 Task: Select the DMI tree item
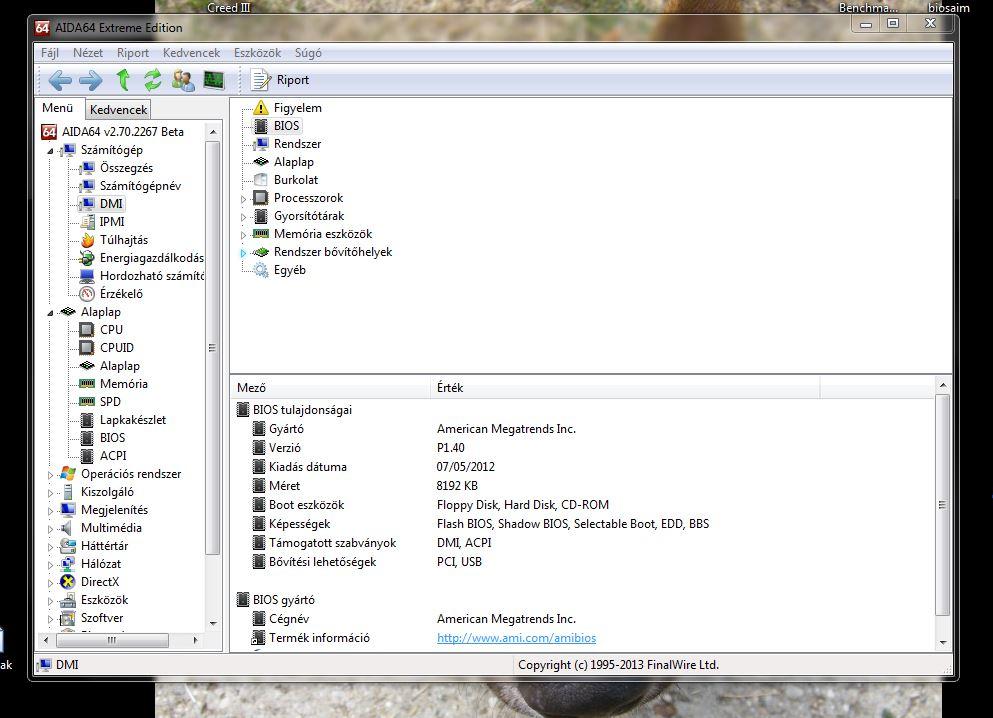click(111, 204)
